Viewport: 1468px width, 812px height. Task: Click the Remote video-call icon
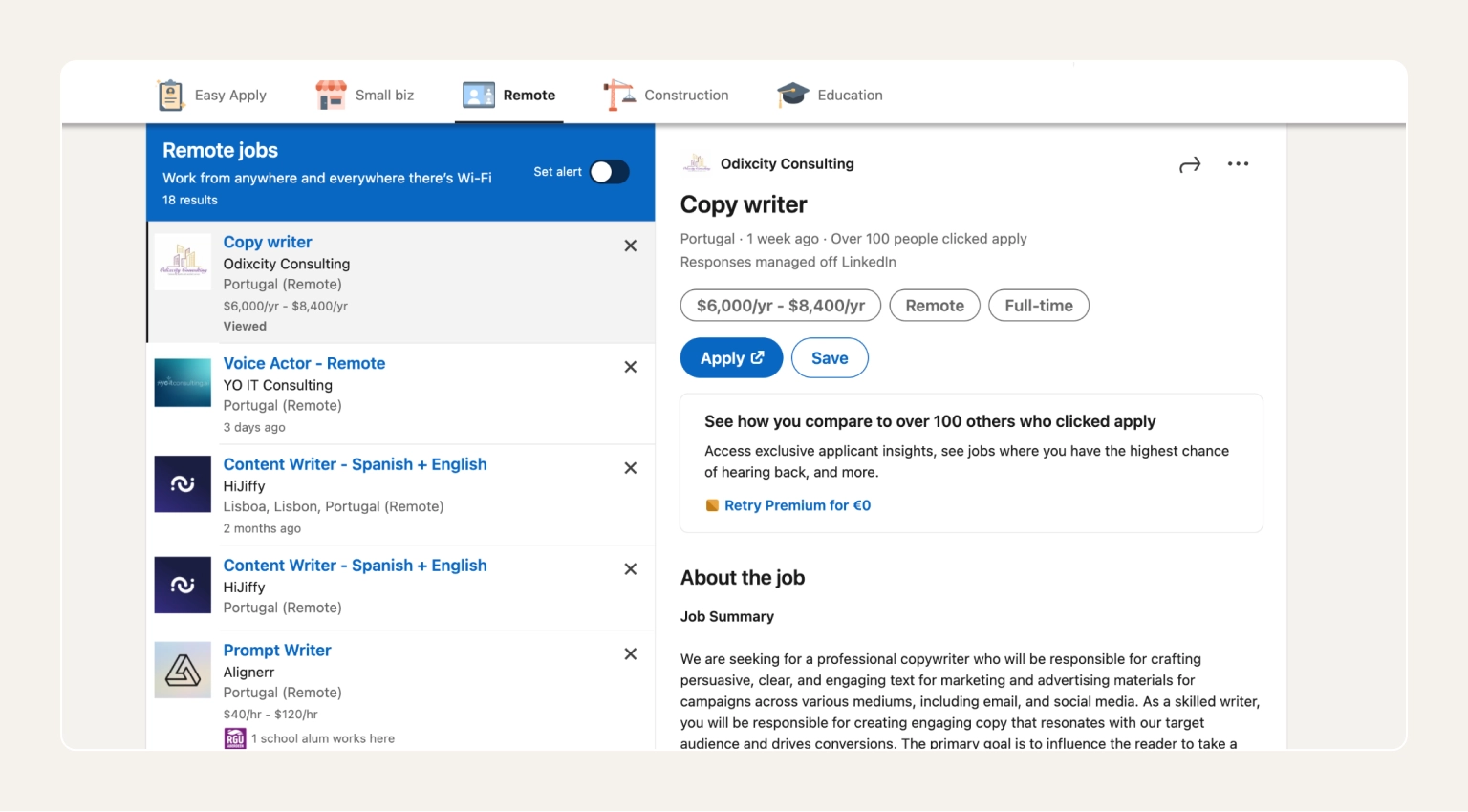click(479, 95)
